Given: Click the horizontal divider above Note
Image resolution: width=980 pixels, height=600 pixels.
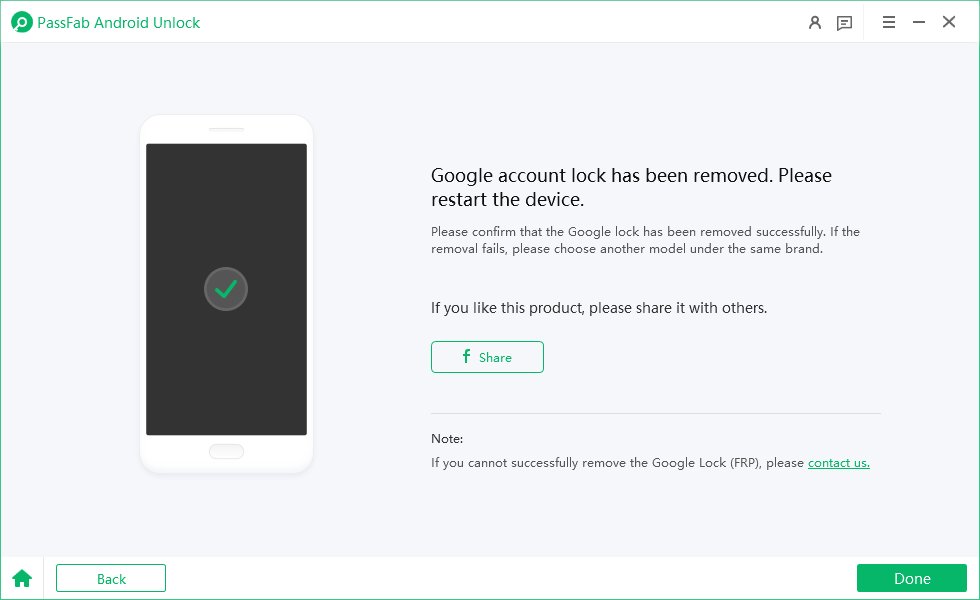Looking at the screenshot, I should click(655, 411).
